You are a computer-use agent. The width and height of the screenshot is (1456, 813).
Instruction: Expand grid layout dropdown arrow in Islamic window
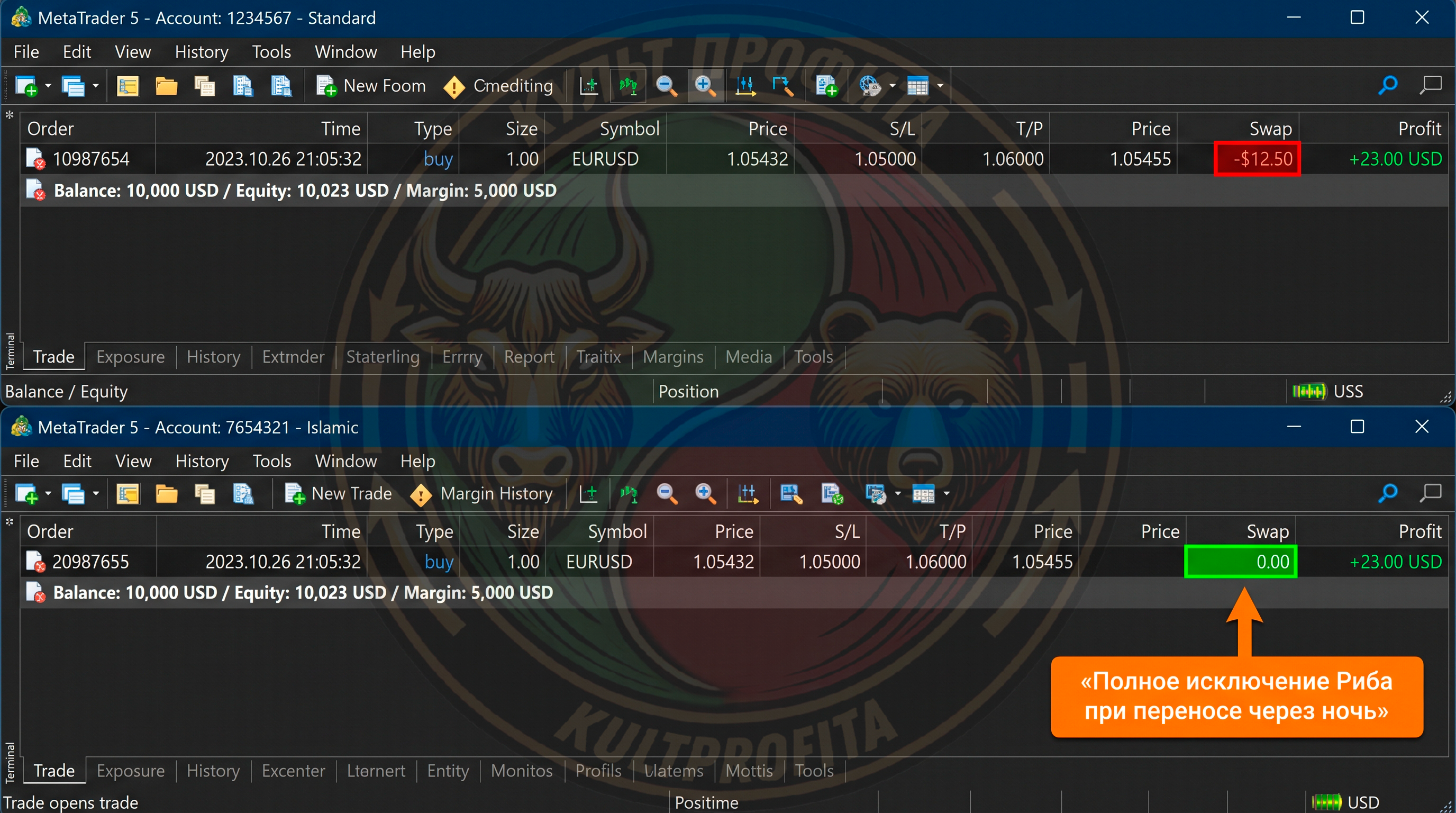[x=946, y=494]
